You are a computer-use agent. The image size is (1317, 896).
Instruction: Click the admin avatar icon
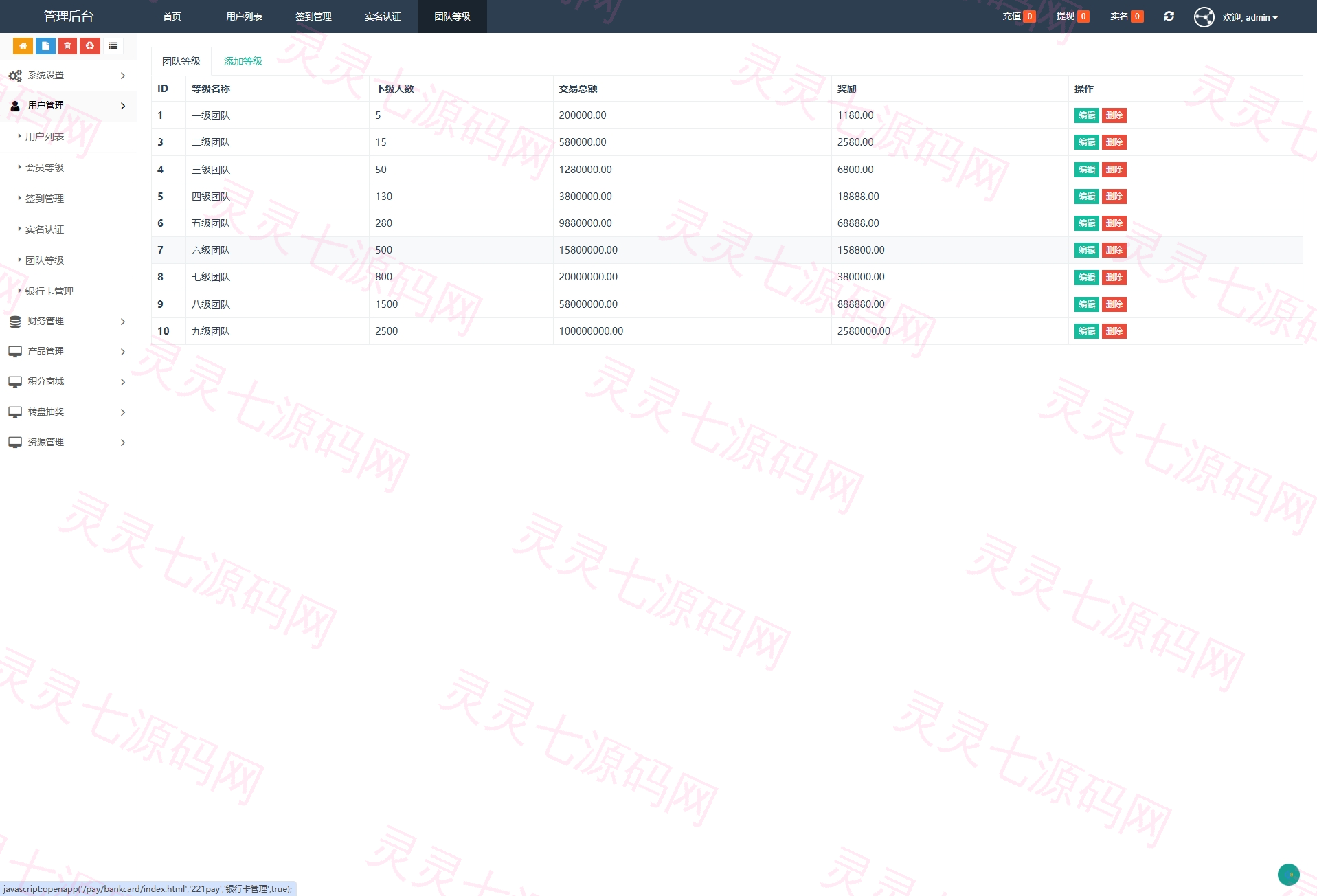coord(1204,16)
